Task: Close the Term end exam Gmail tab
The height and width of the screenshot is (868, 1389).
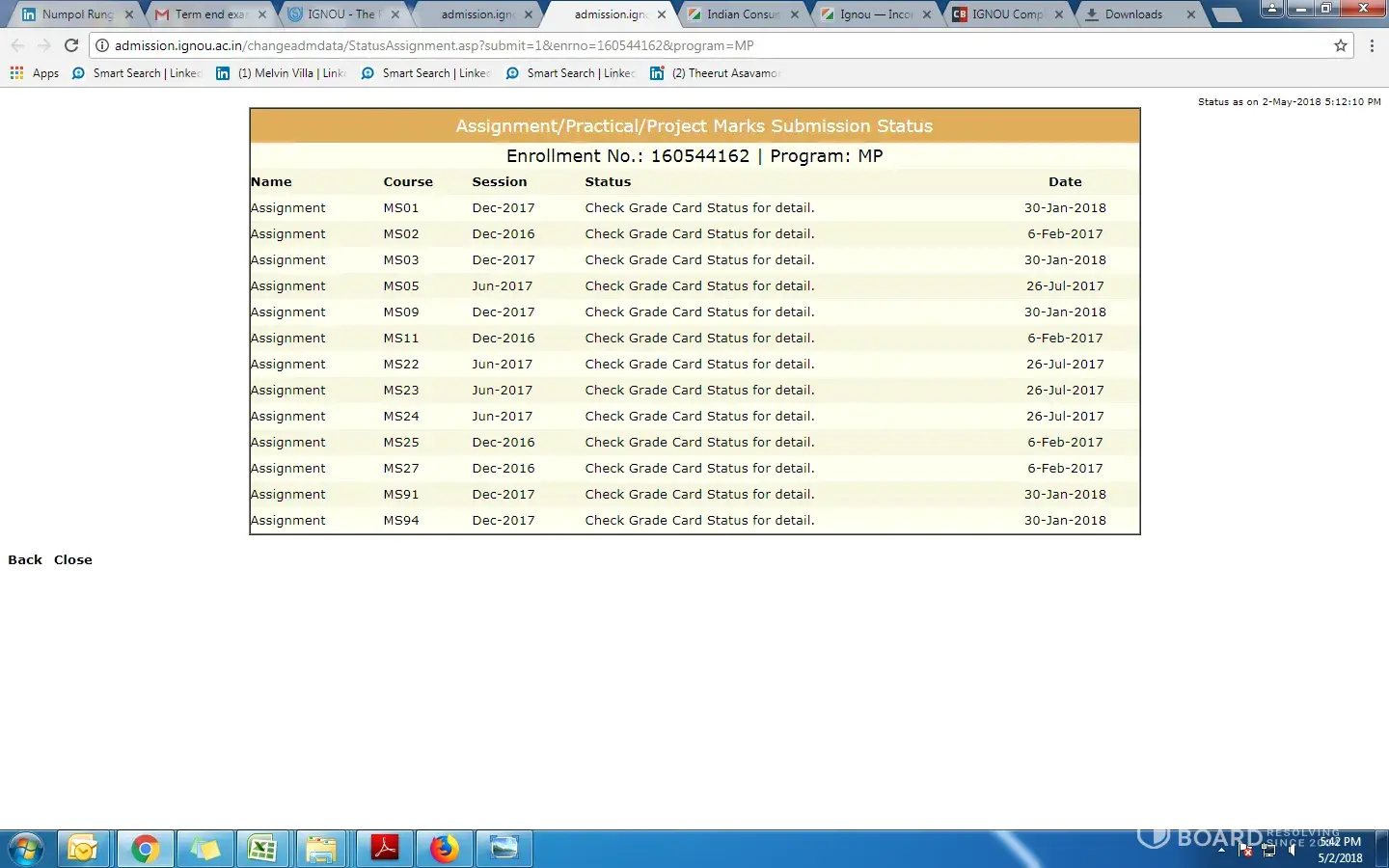Action: pos(261,14)
